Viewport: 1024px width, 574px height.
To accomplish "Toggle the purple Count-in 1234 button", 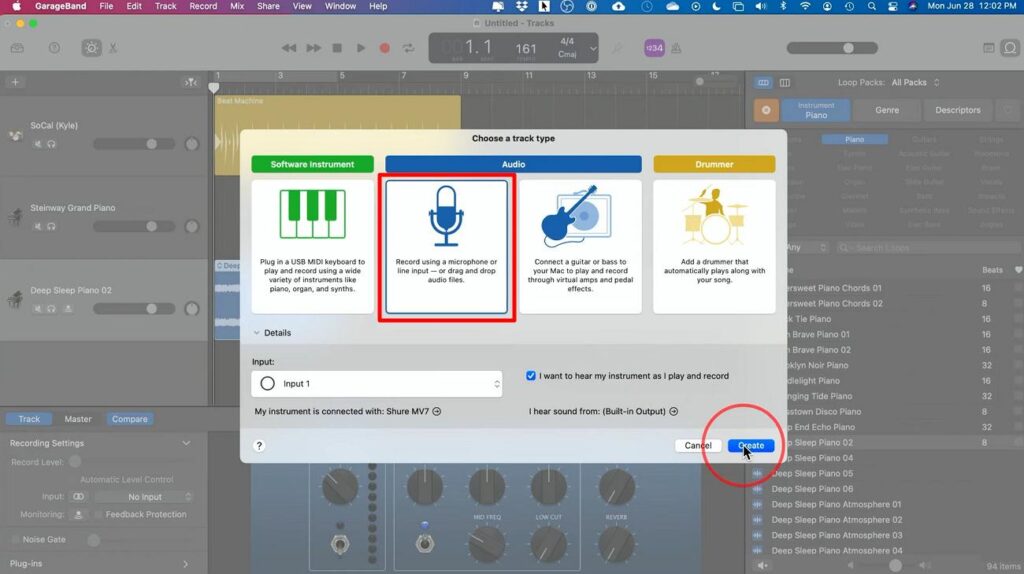I will pos(654,48).
